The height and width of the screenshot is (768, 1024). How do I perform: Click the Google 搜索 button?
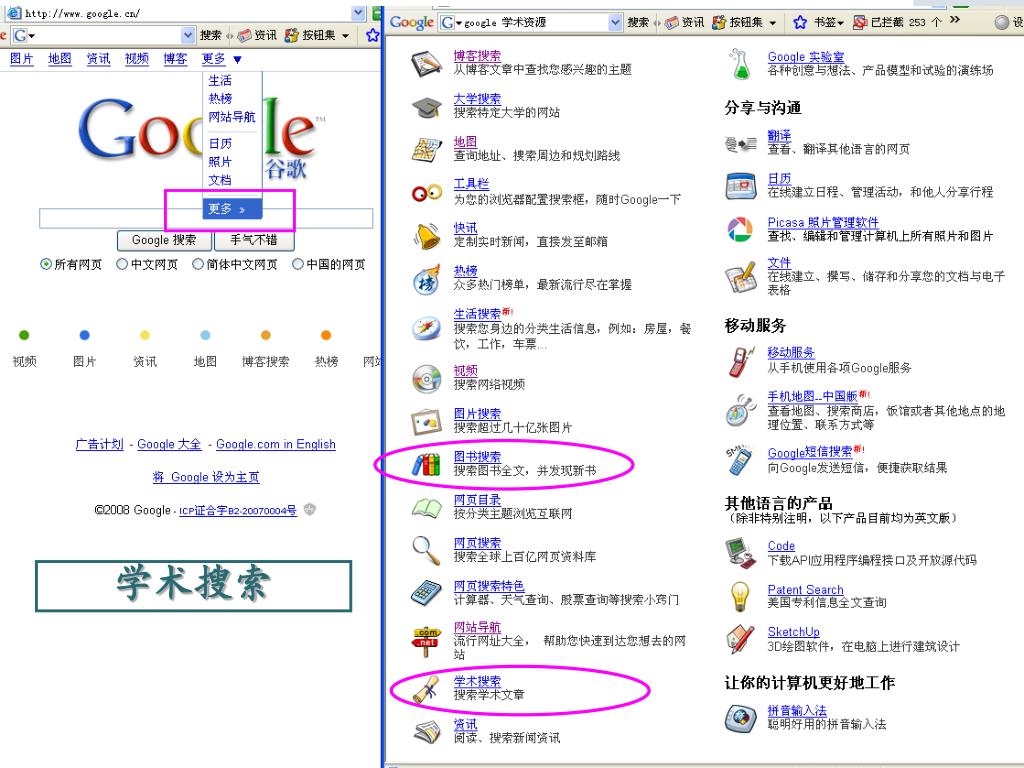[164, 240]
